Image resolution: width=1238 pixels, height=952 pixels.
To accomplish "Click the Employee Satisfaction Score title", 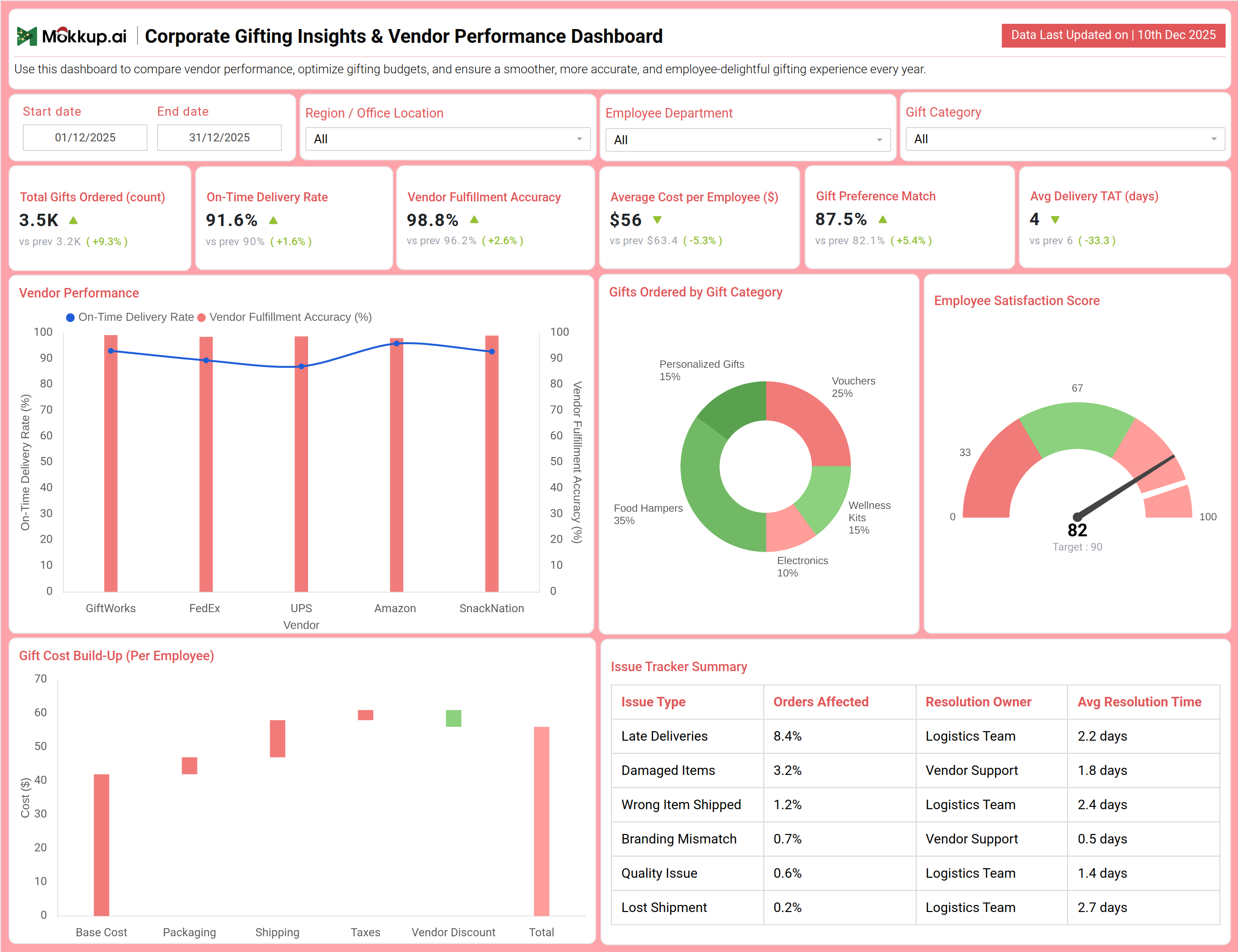I will click(1017, 300).
